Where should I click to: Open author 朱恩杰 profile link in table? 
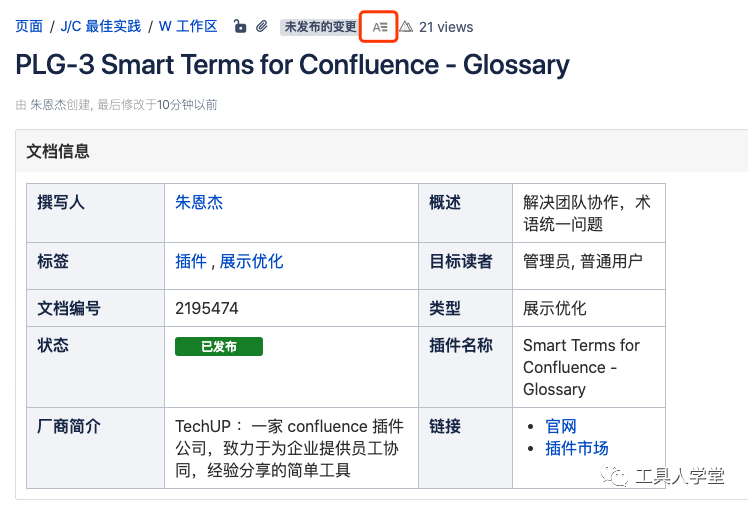(x=199, y=202)
